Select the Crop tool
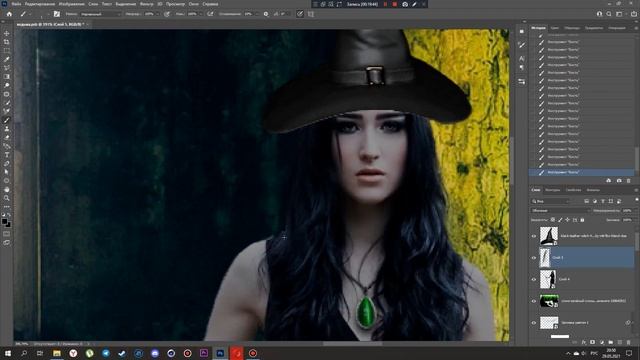Image resolution: width=640 pixels, height=360 pixels. [x=7, y=42]
